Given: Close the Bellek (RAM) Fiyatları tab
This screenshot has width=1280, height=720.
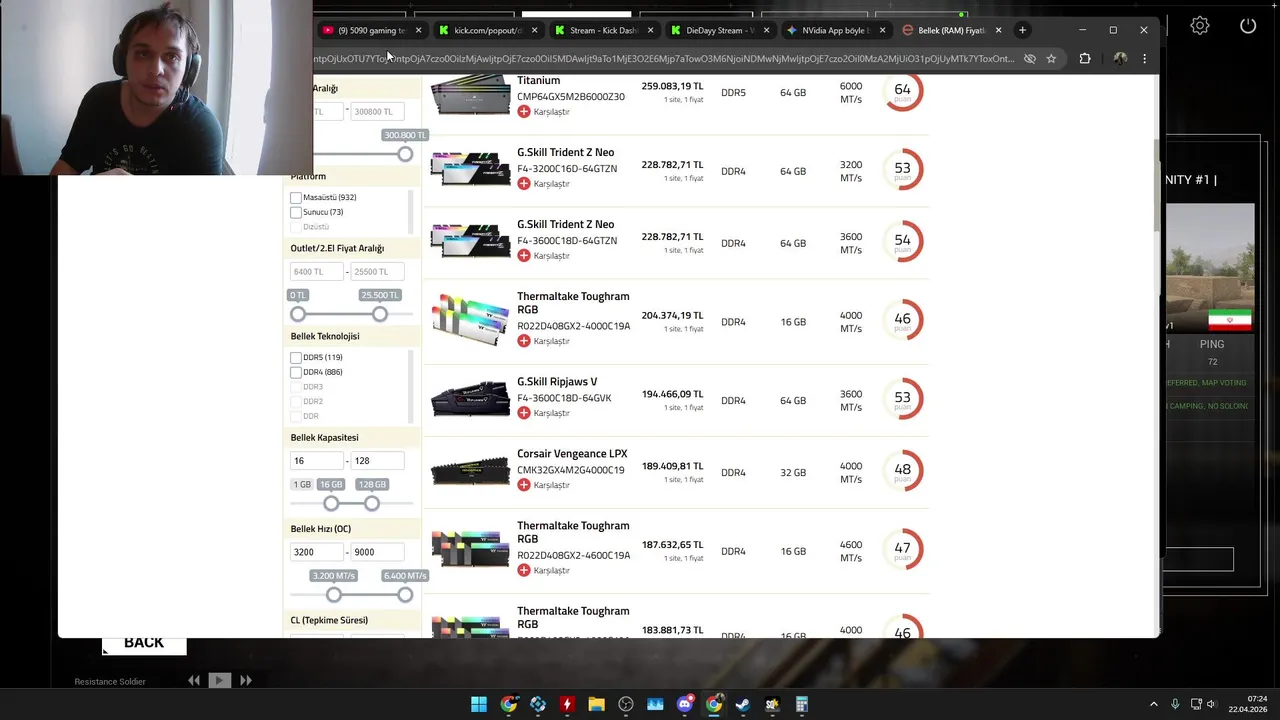Looking at the screenshot, I should coord(998,30).
